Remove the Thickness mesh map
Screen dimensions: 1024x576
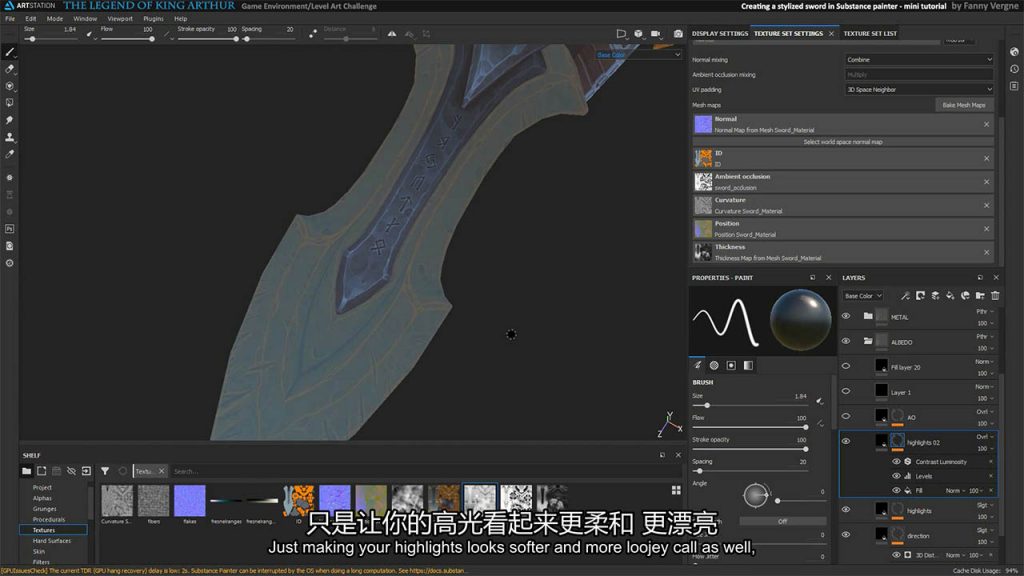986,252
